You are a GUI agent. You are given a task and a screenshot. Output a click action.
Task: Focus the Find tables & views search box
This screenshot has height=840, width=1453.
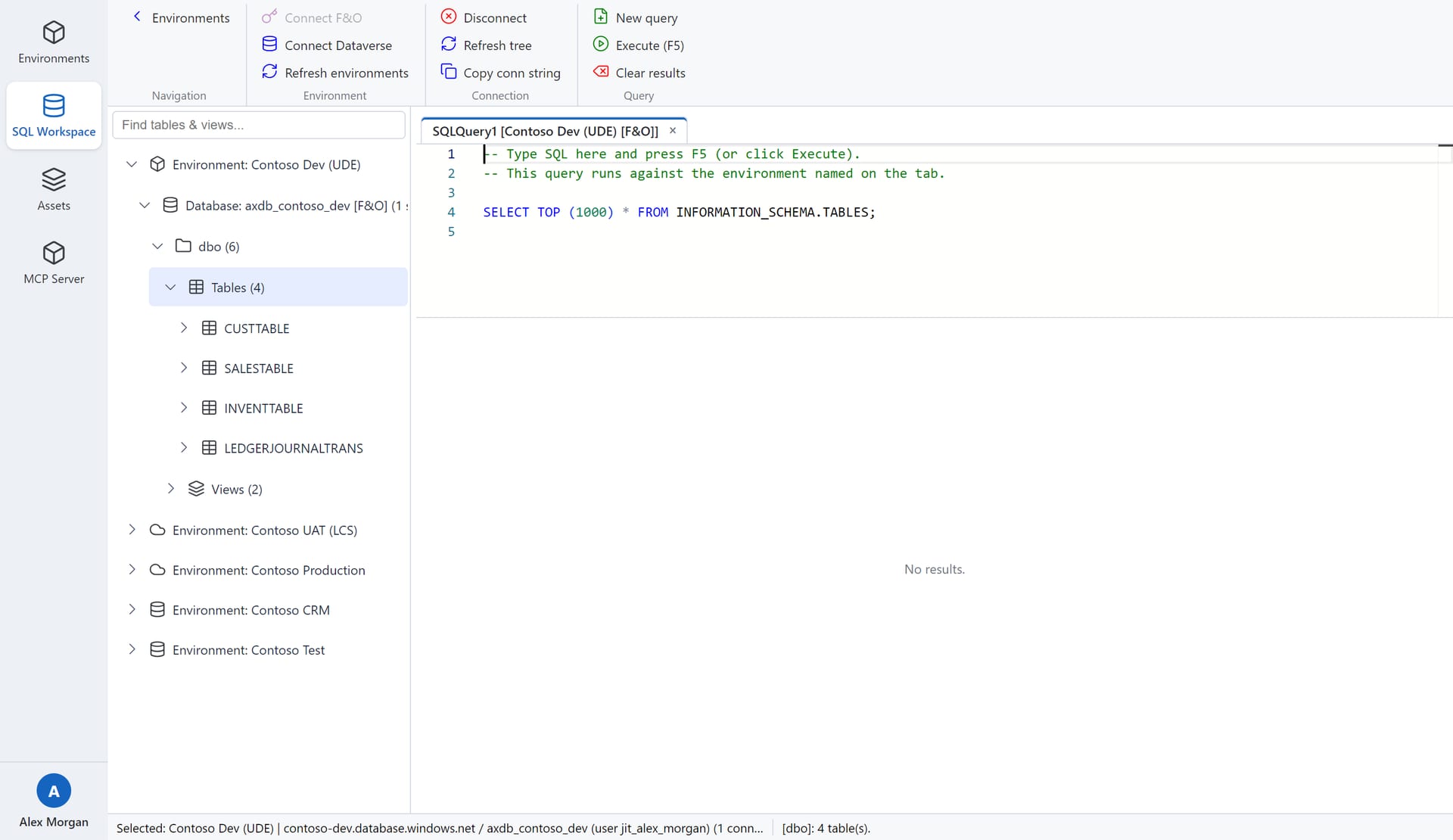(x=259, y=125)
